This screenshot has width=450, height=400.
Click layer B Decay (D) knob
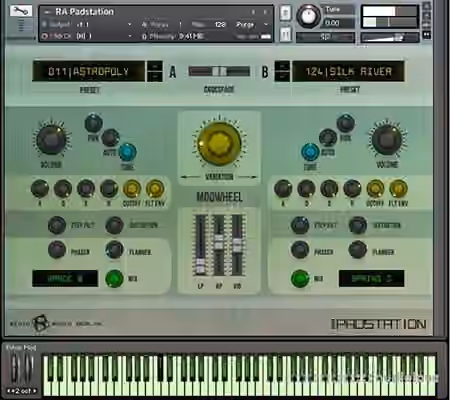coord(306,189)
